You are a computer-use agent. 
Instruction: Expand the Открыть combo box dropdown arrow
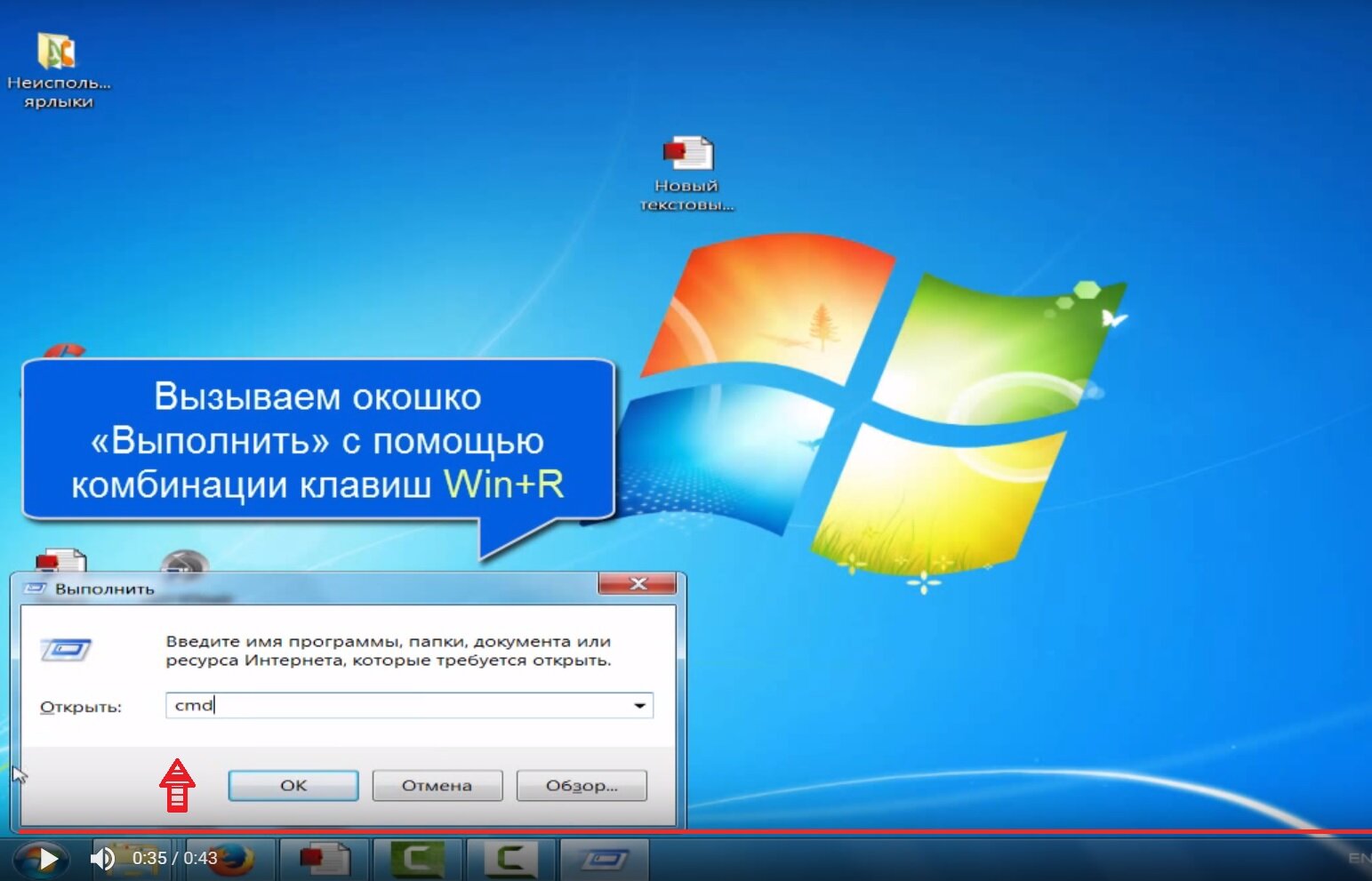640,705
